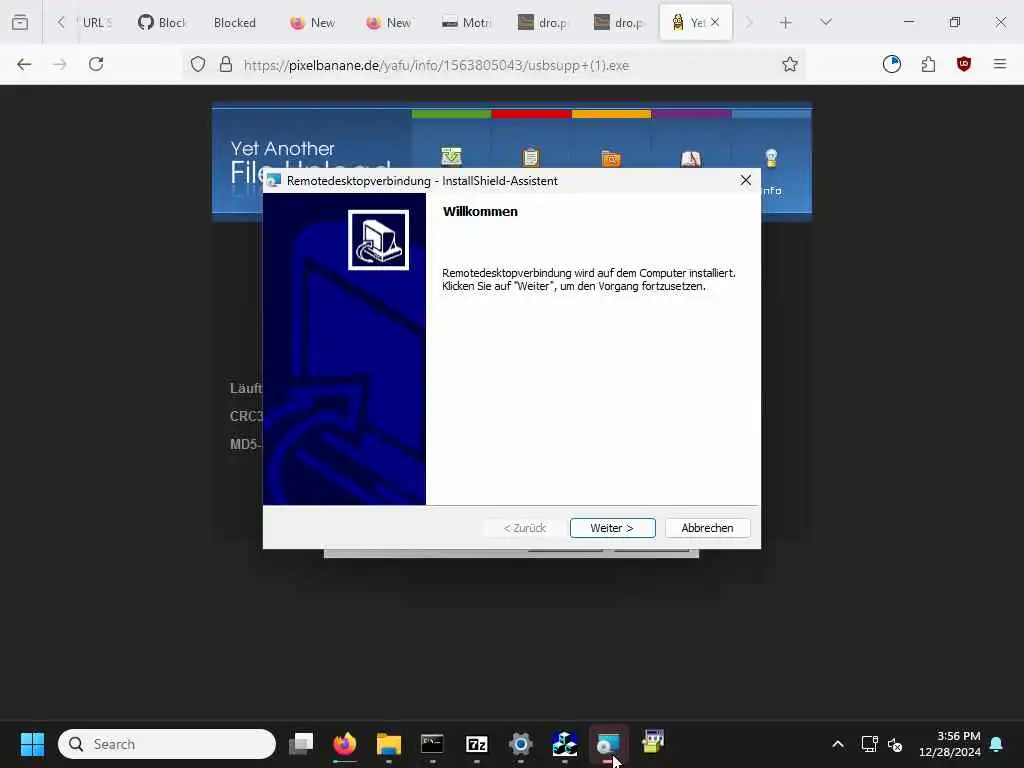Open the terminal taskbar icon

point(432,744)
